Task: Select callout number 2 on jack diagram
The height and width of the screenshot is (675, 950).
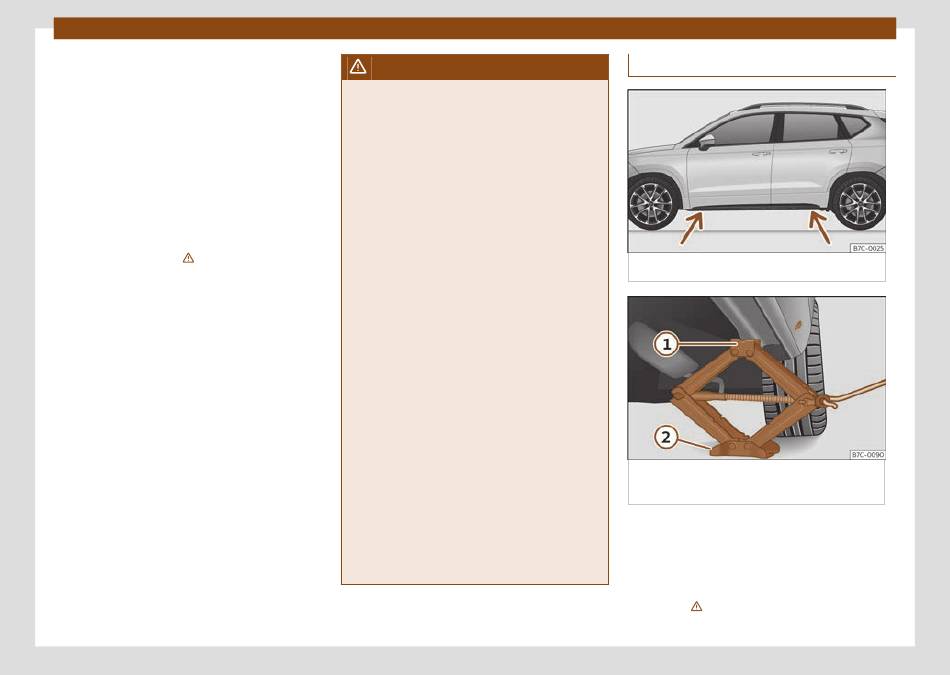Action: (666, 437)
